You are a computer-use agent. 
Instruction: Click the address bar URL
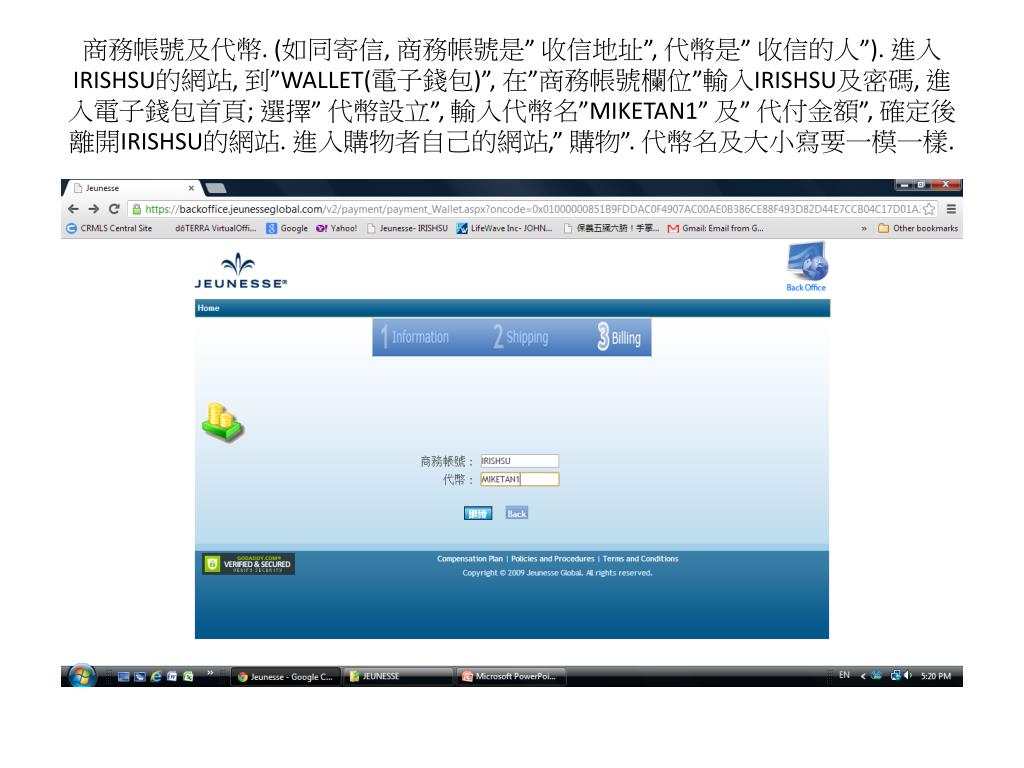point(530,209)
